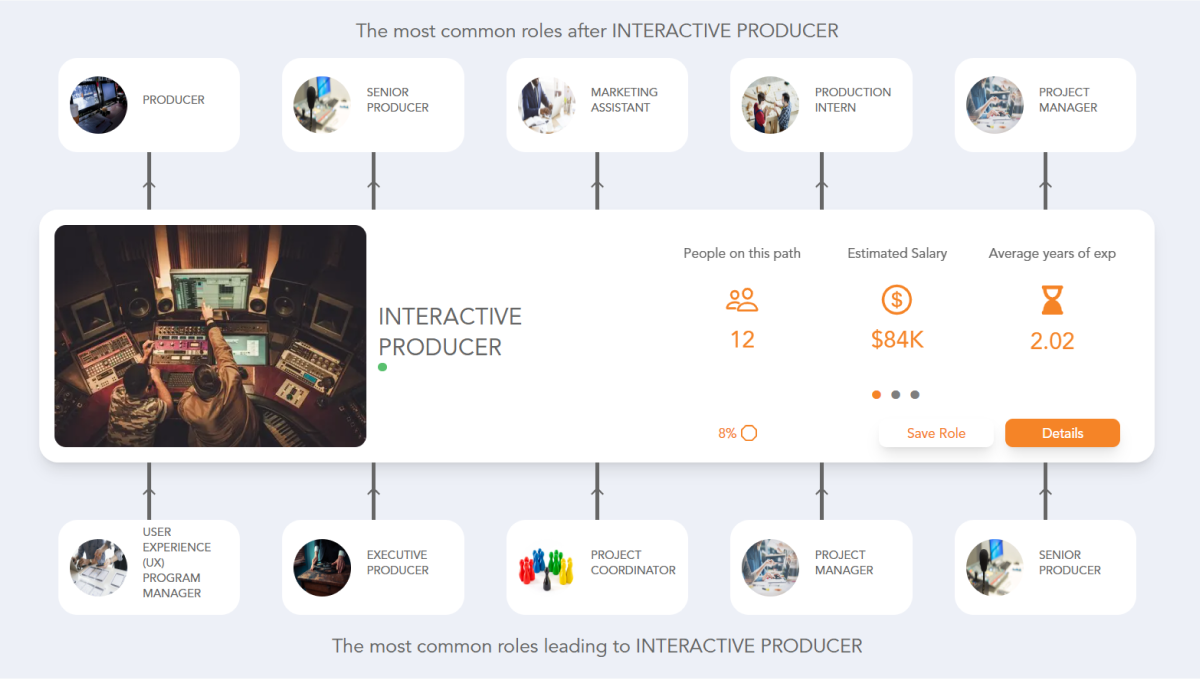The image size is (1200, 679).
Task: Select the Marketing Assistant avatar icon
Action: click(546, 104)
